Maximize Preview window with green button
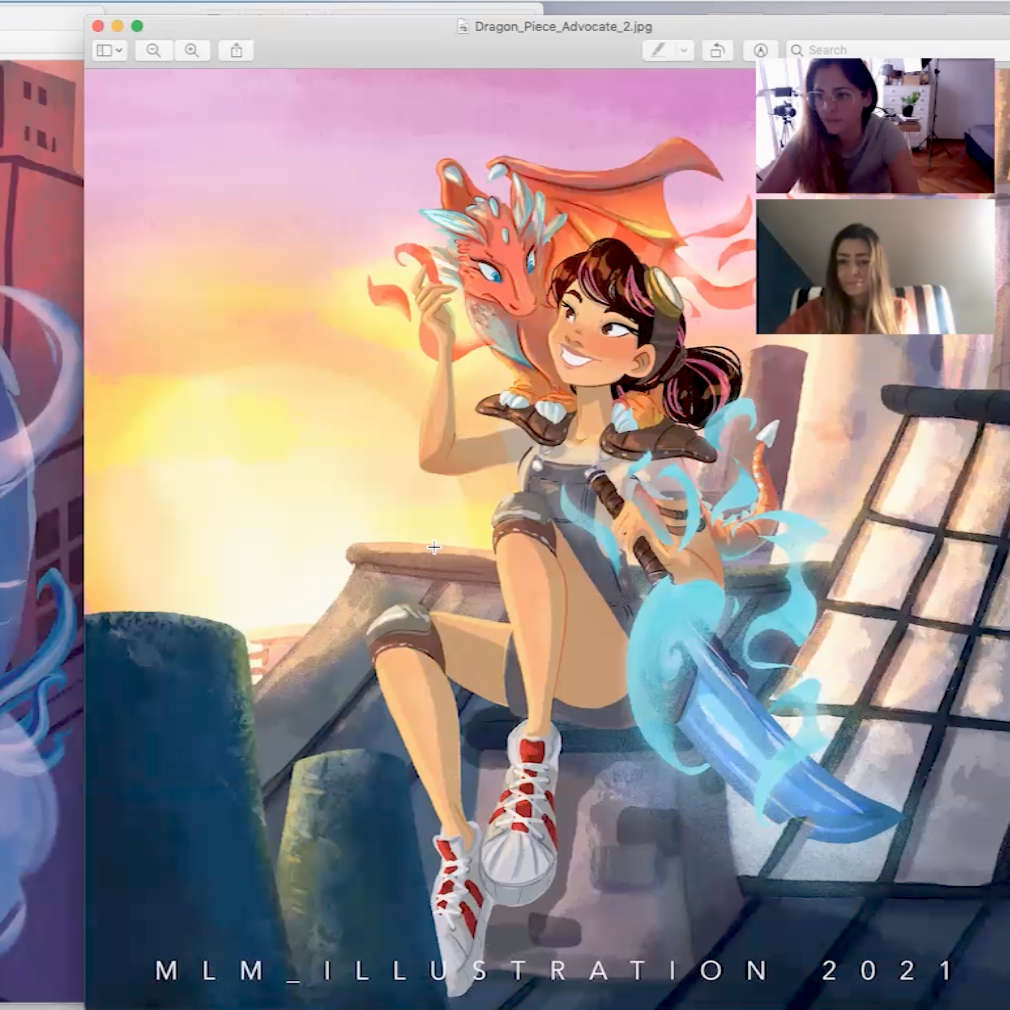Viewport: 1010px width, 1010px height. click(x=137, y=26)
